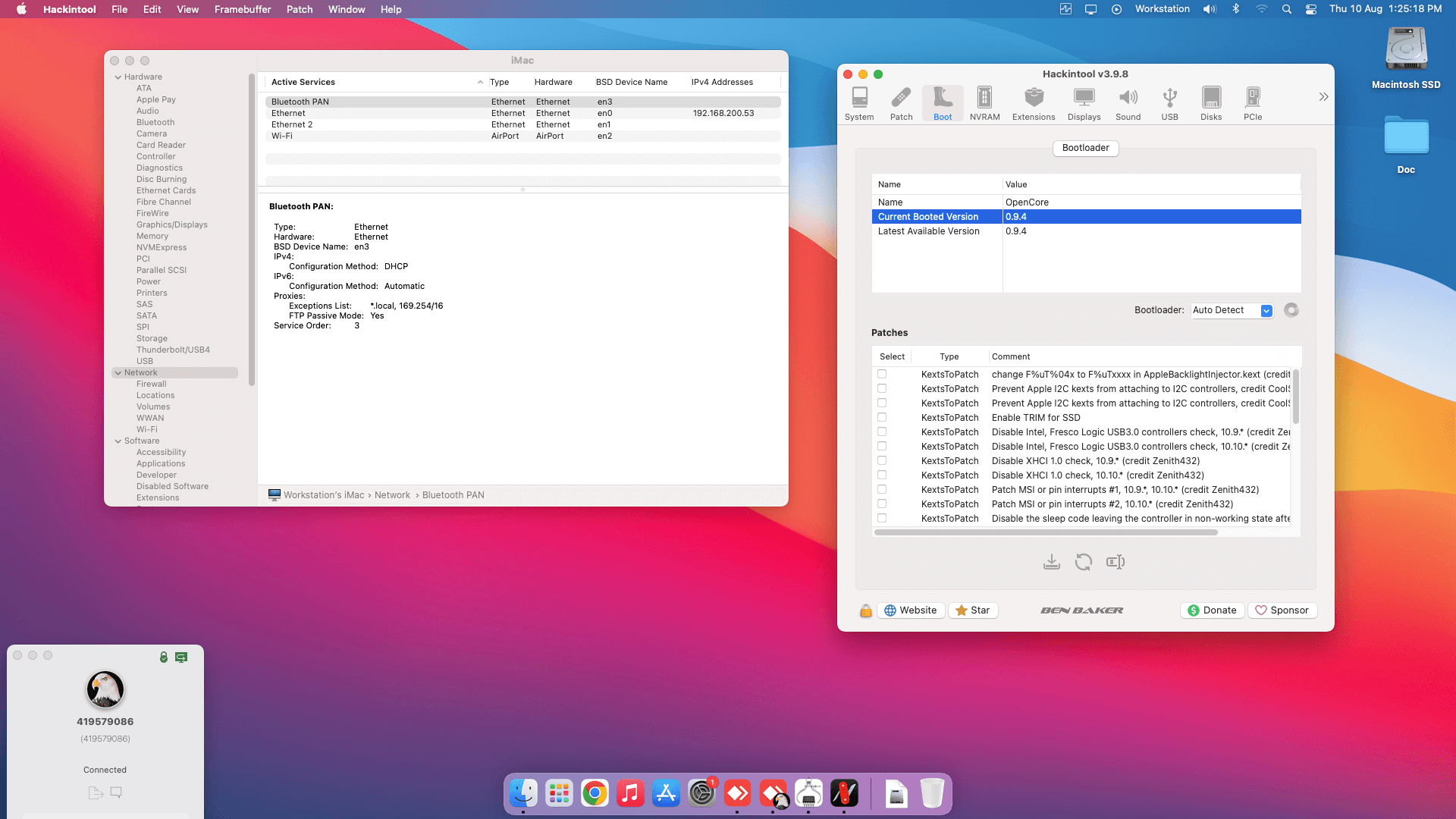Open the Help menu
The width and height of the screenshot is (1456, 819).
391,9
